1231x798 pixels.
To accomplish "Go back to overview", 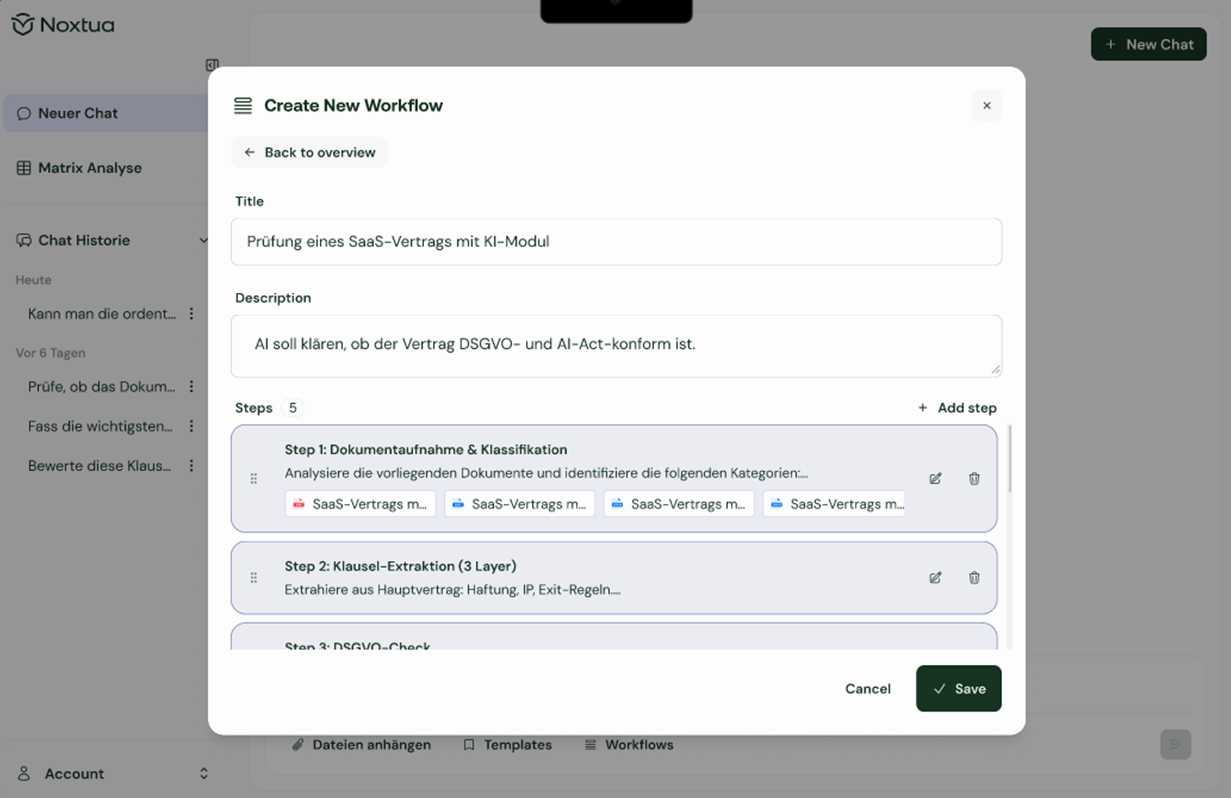I will tap(310, 153).
